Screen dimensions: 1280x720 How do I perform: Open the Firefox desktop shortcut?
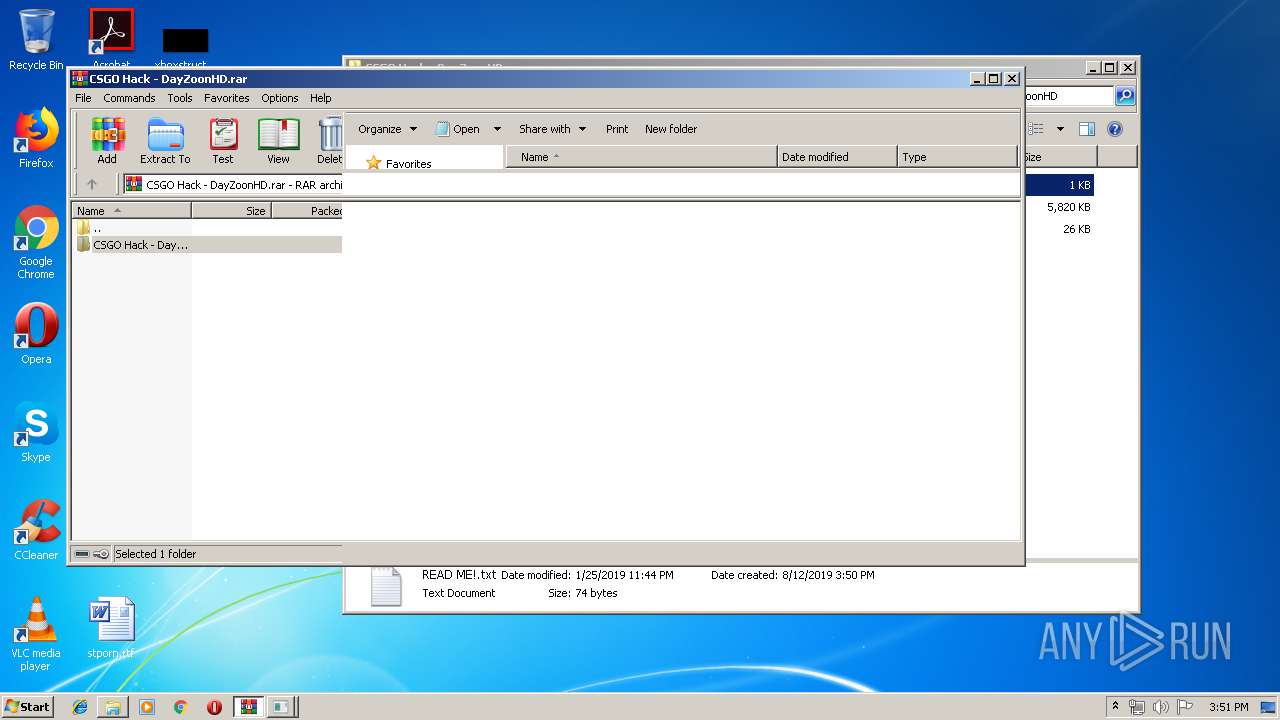tap(36, 138)
